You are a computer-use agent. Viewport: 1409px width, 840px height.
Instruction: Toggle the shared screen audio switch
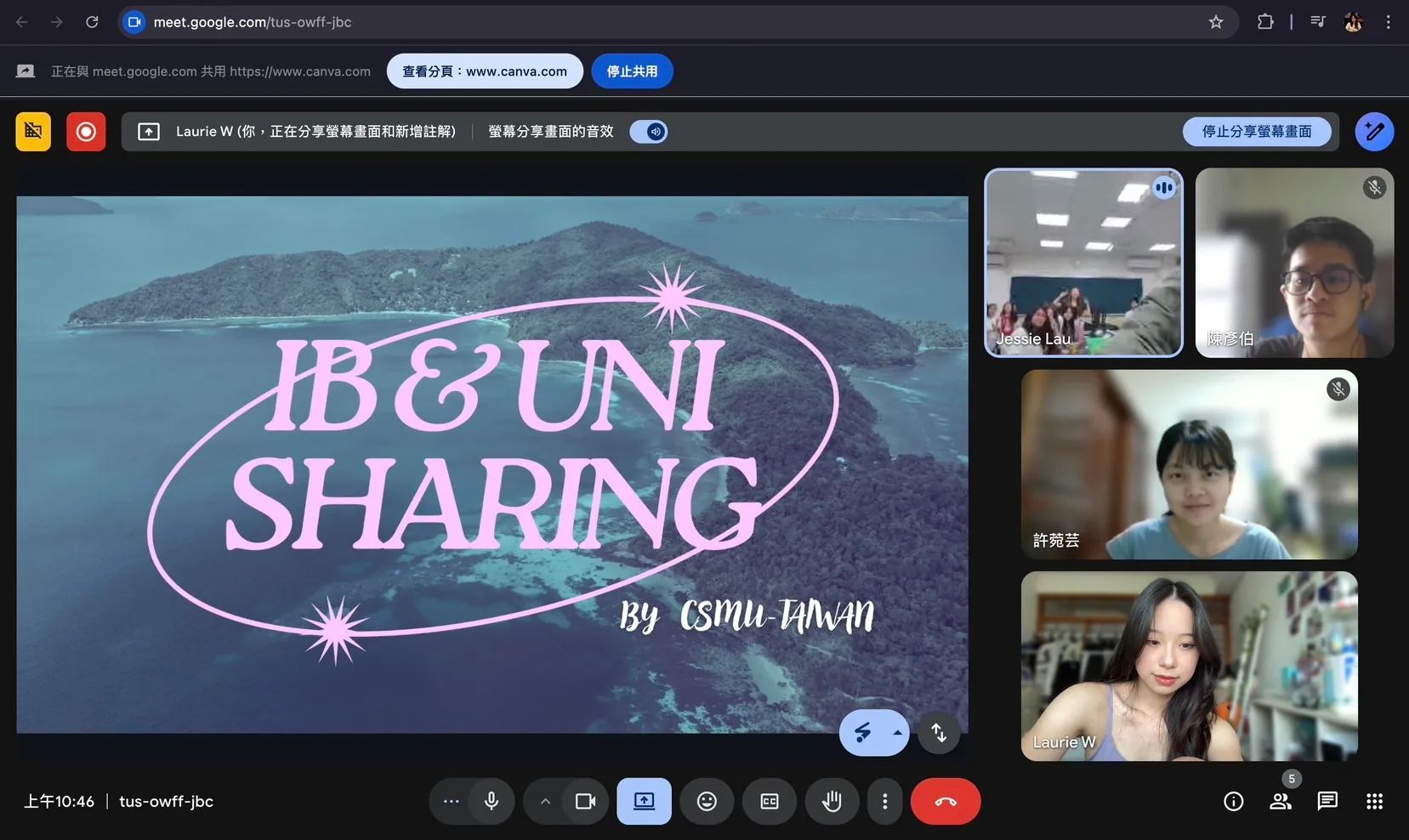pyautogui.click(x=649, y=132)
